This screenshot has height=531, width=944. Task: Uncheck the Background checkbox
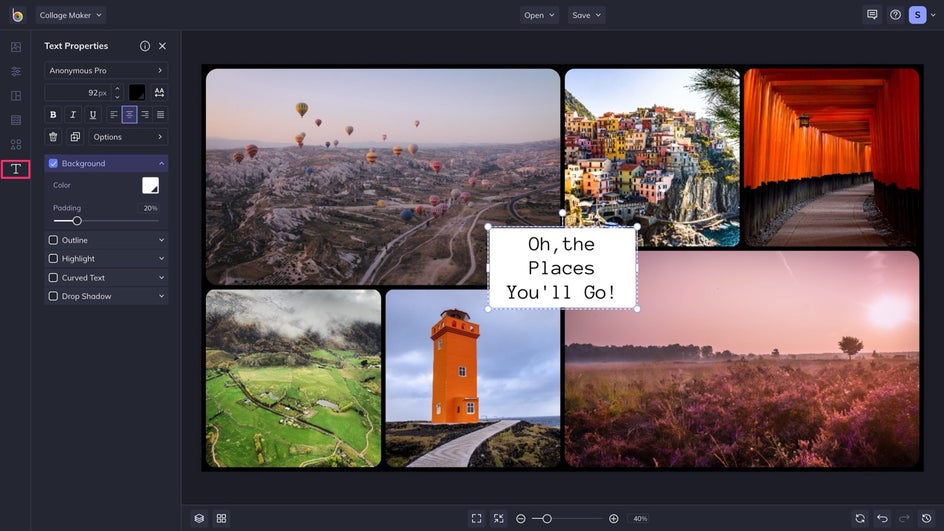[x=54, y=163]
